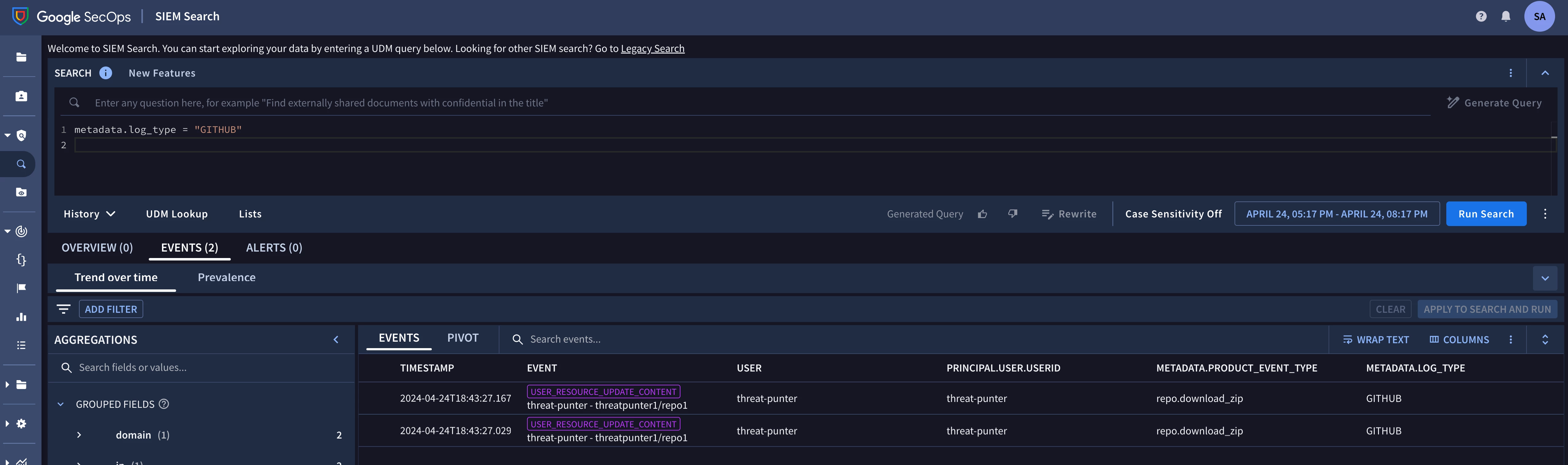Click ADD FILTER button

click(111, 309)
